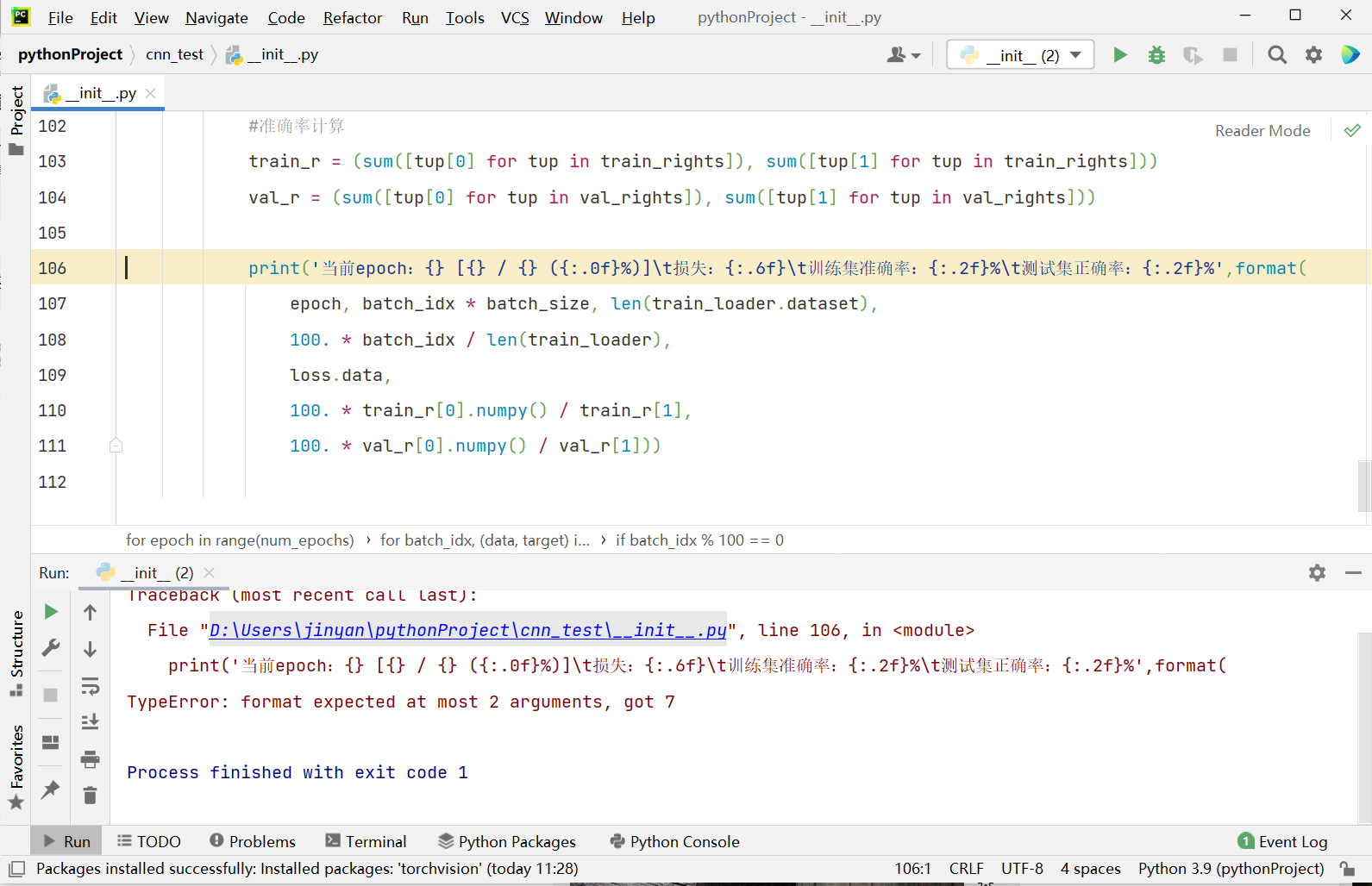Toggle tool window bars icon bottom-left

(x=16, y=868)
